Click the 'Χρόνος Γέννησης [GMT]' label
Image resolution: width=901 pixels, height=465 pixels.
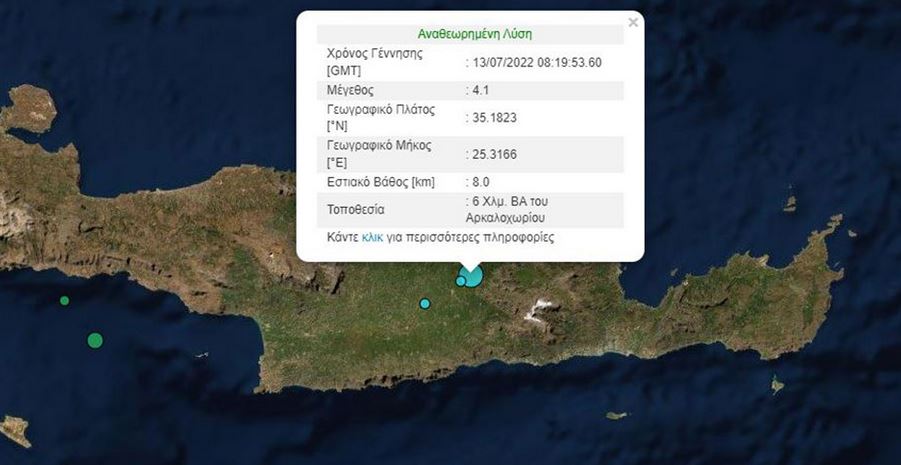375,63
